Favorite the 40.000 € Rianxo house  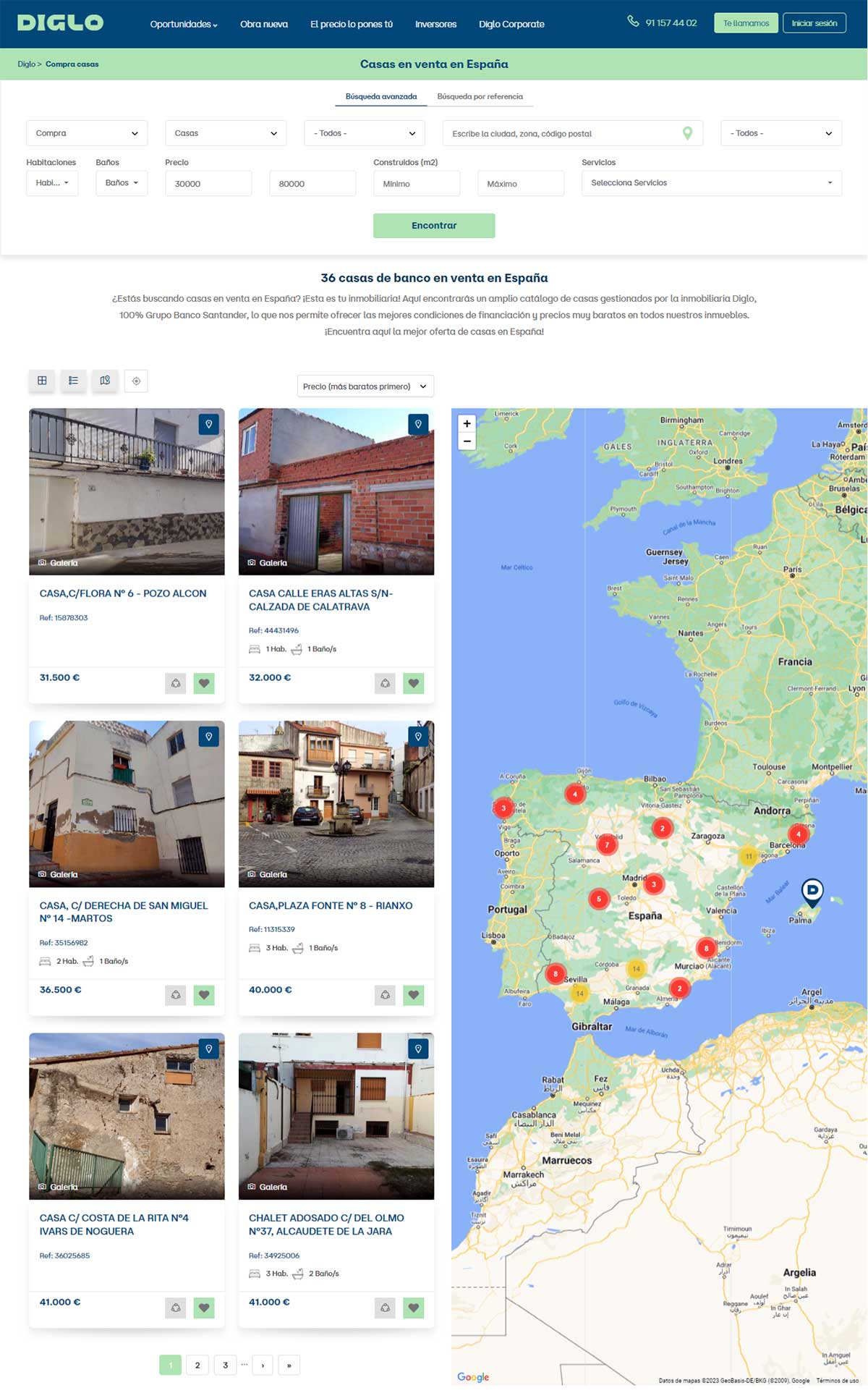point(414,995)
